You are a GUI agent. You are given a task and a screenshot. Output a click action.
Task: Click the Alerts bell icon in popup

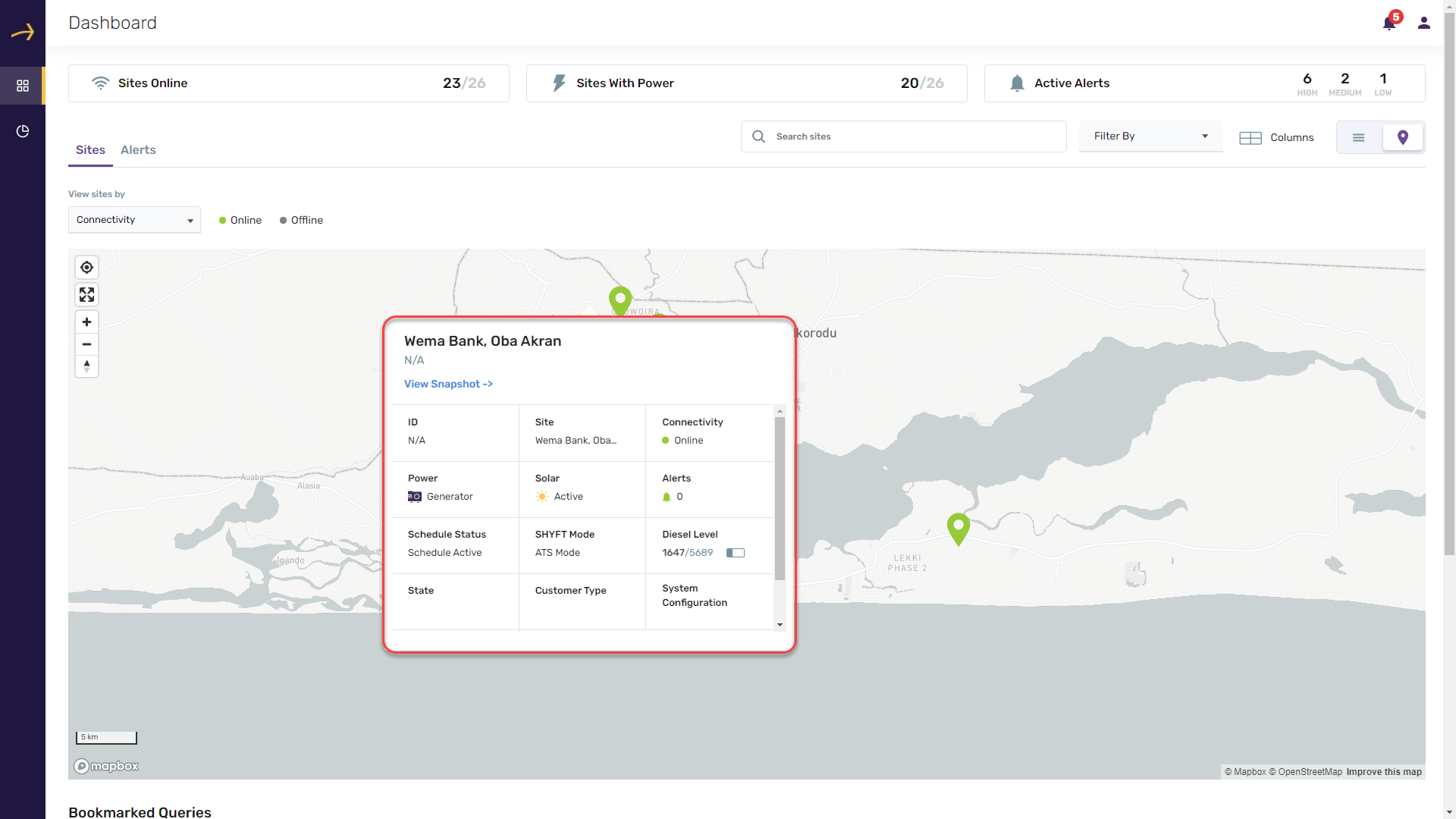pos(667,497)
